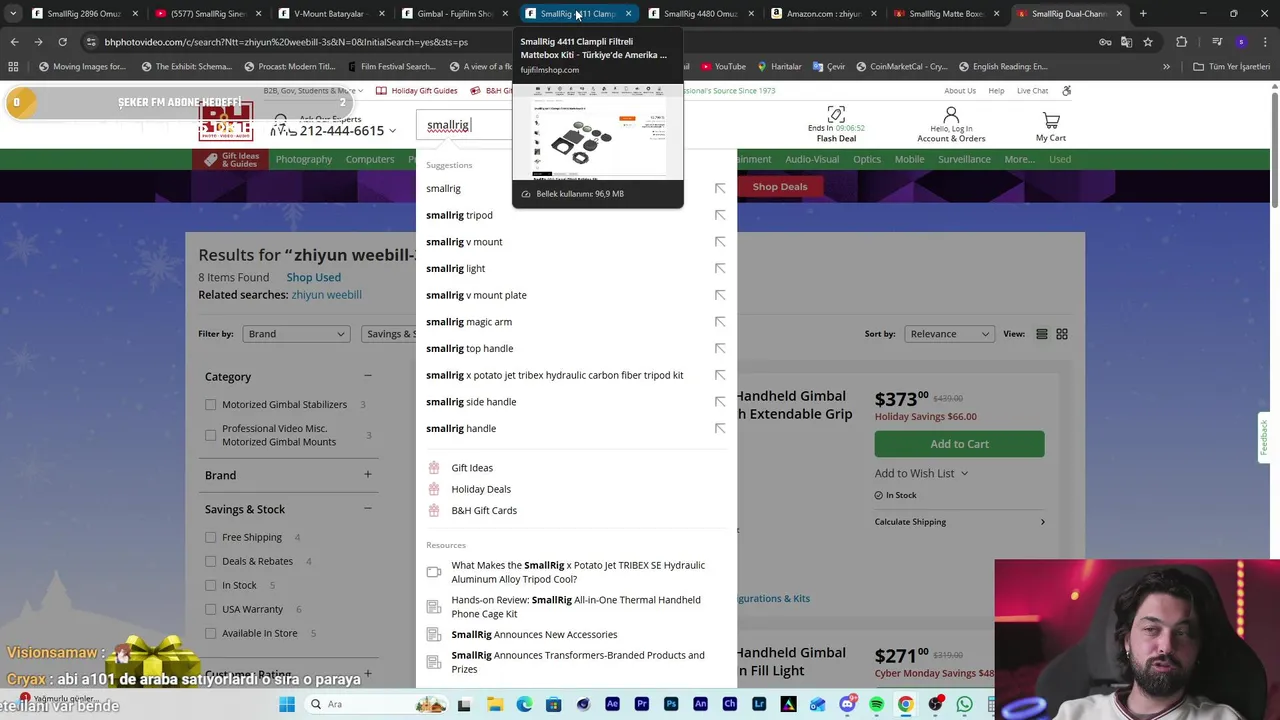Open Calculate Shipping
This screenshot has height=720, width=1280.
click(960, 522)
